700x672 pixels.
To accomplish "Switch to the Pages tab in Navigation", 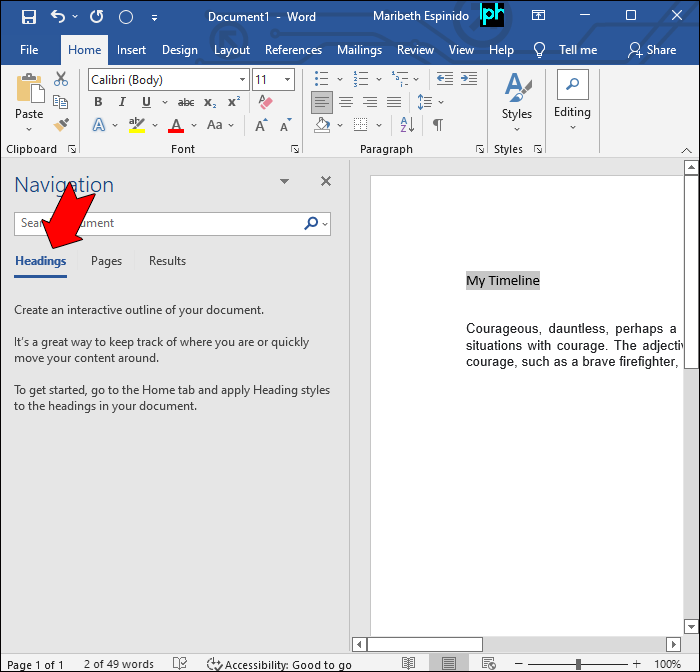I will pos(106,261).
